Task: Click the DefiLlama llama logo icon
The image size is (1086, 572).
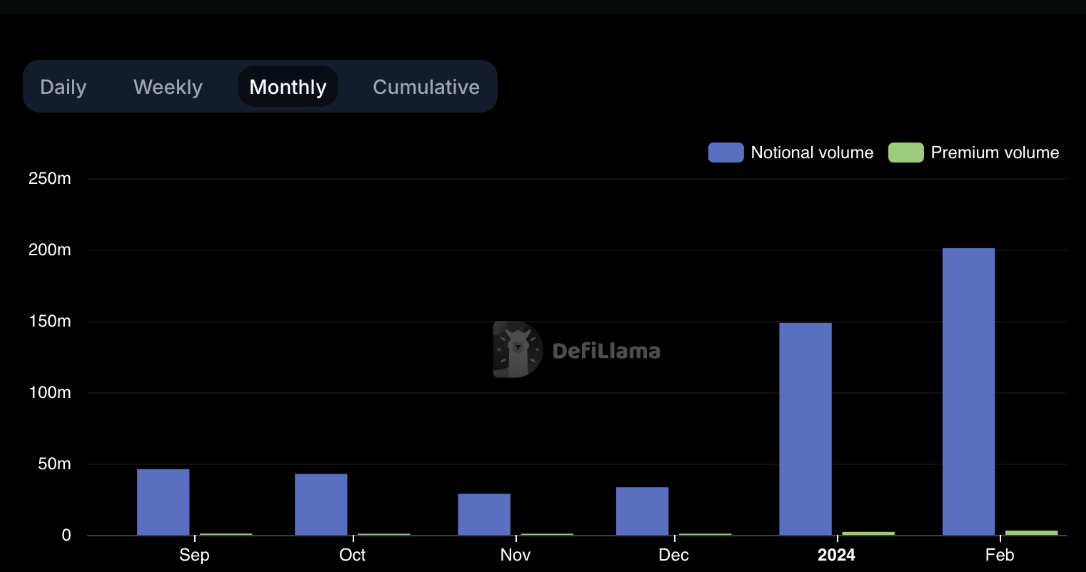Action: pyautogui.click(x=517, y=350)
